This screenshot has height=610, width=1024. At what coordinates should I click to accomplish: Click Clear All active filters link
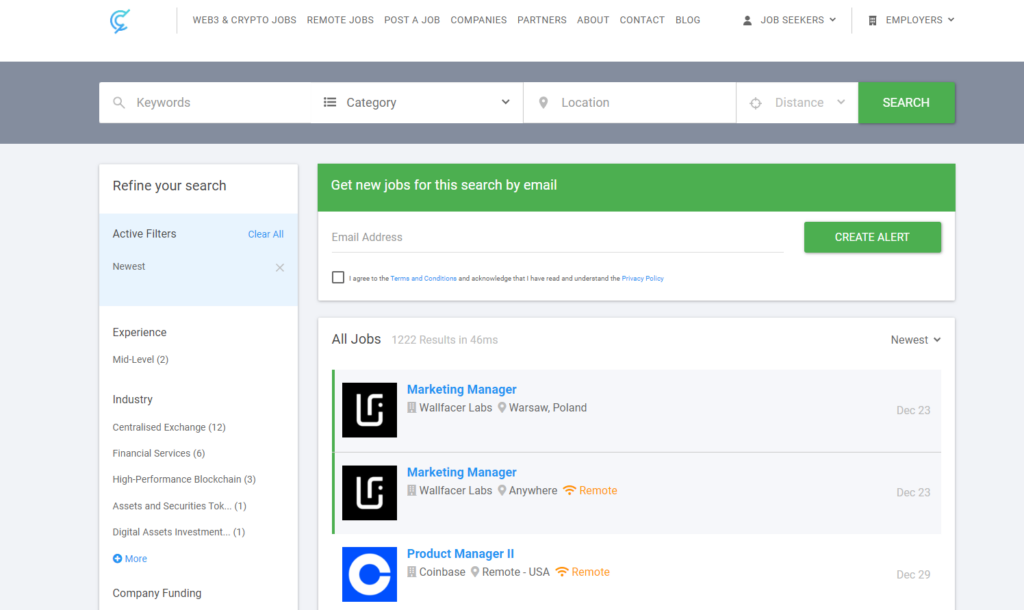click(266, 234)
